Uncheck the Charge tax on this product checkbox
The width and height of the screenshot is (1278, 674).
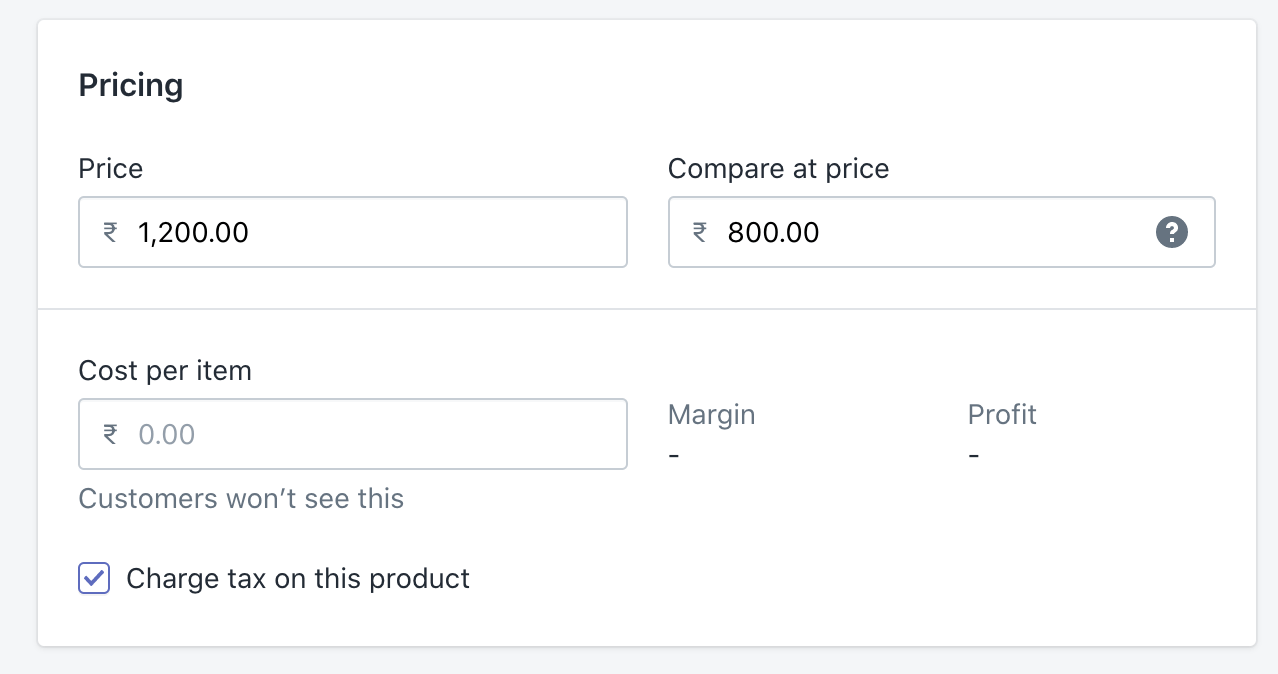pyautogui.click(x=94, y=578)
